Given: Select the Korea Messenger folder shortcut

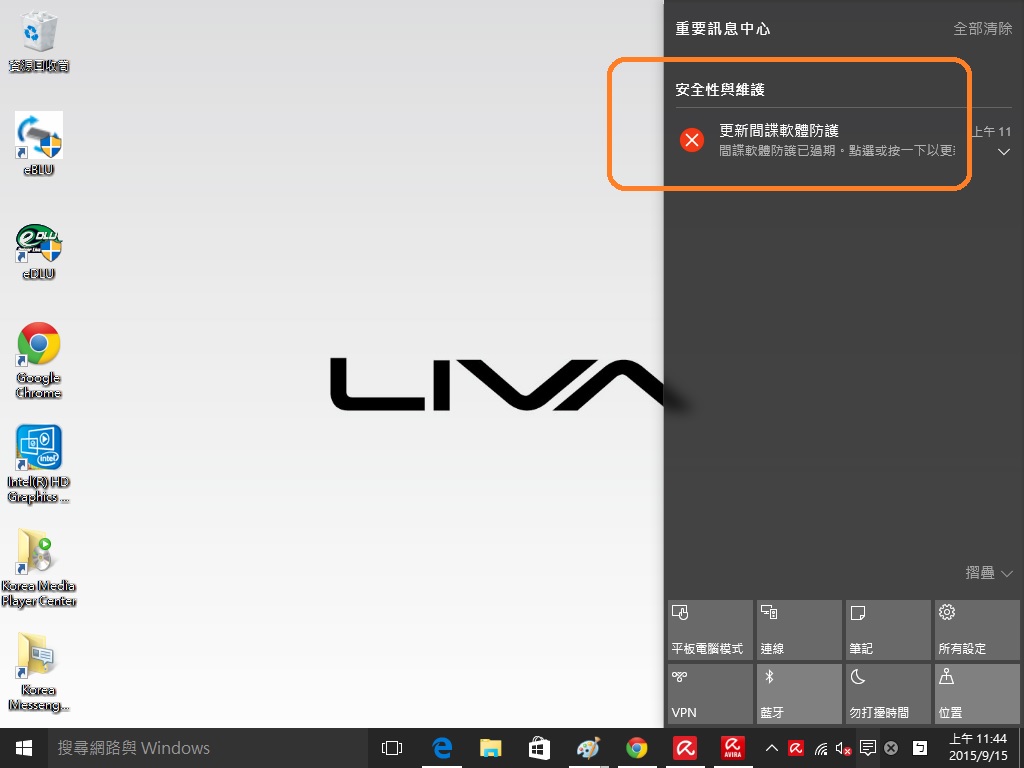Looking at the screenshot, I should pos(39,673).
